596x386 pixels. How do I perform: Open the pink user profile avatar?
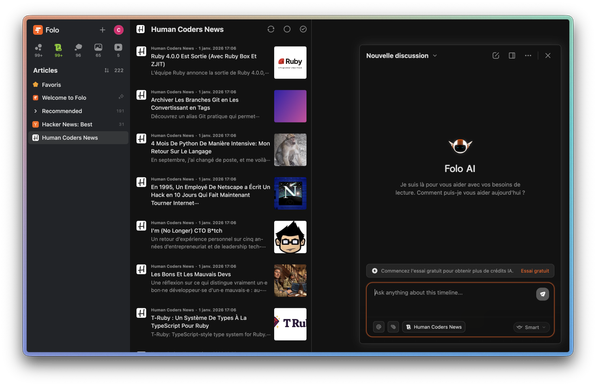tap(119, 30)
